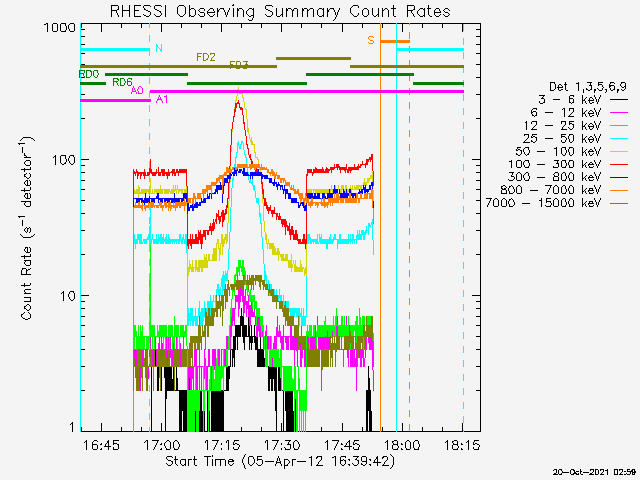Click the cyan line swatch for 25 - 50 keV

tap(619, 138)
